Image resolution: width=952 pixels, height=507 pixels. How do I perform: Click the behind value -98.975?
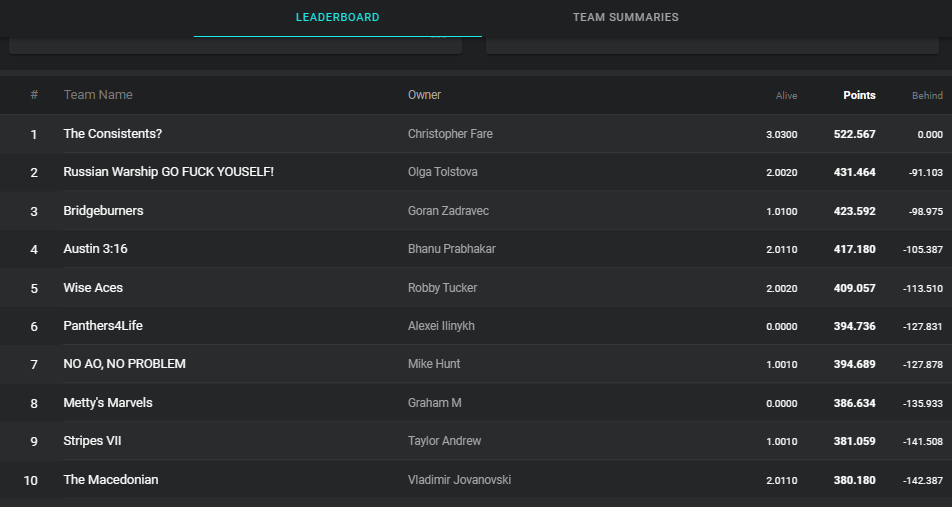[926, 212]
